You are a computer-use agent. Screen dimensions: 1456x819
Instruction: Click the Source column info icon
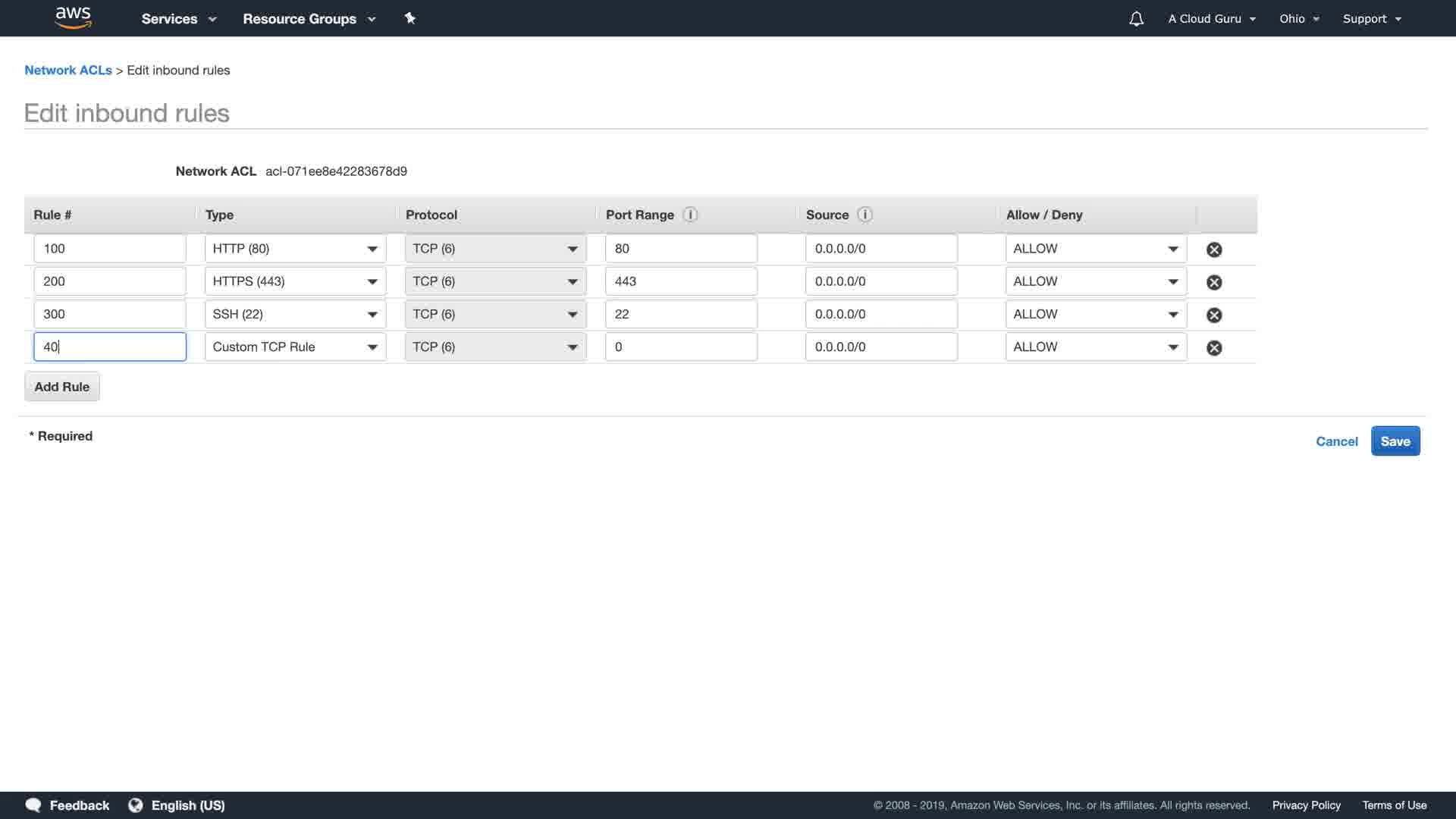[864, 215]
